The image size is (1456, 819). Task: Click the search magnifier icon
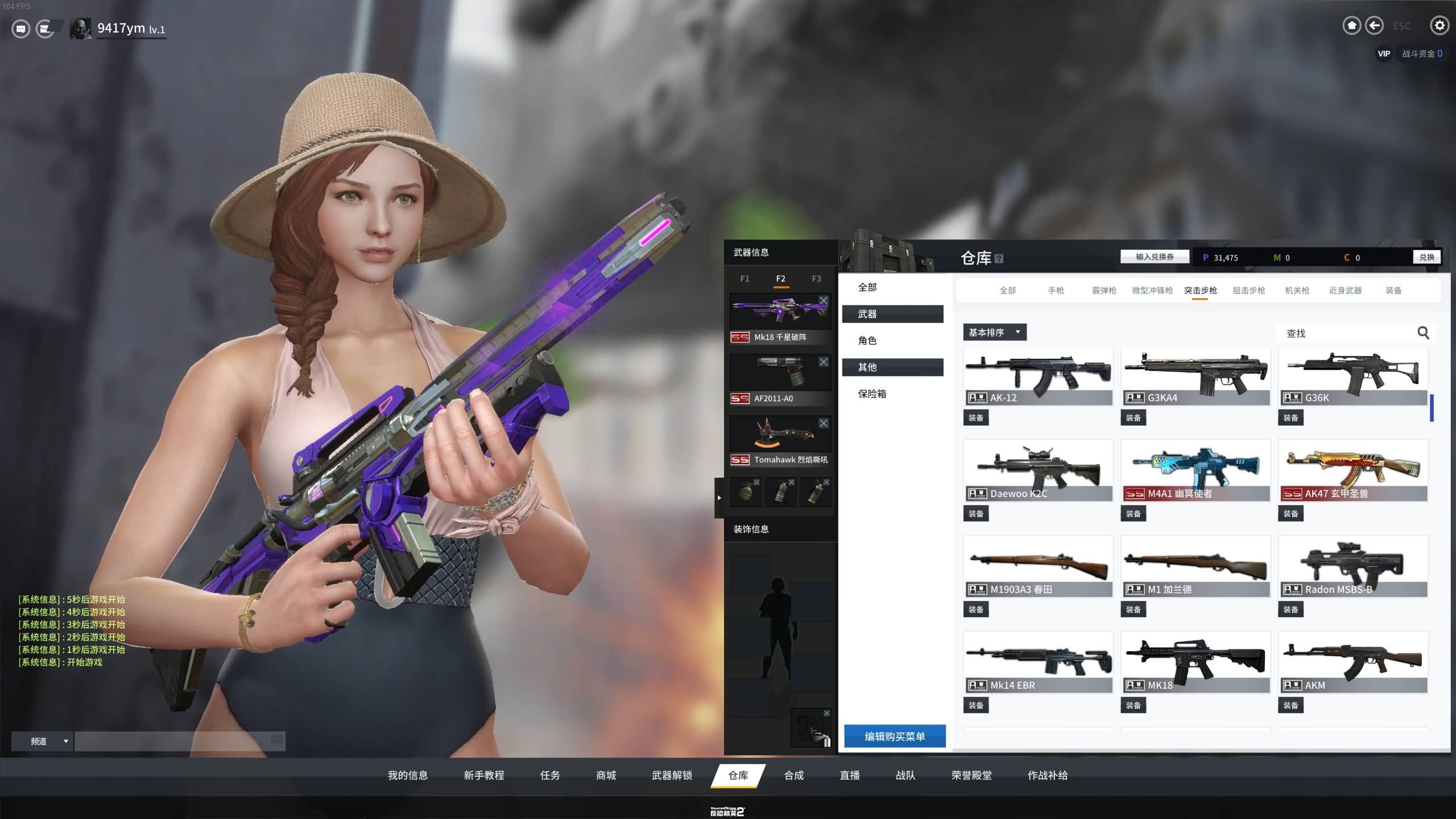coord(1423,333)
